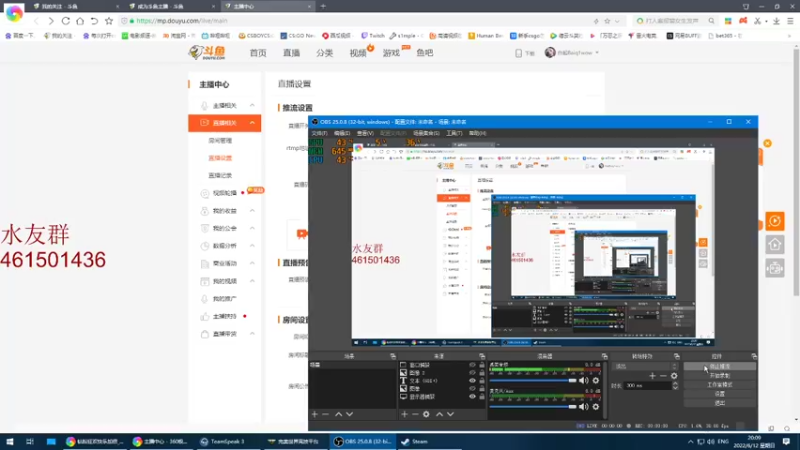Click the OBS transition duration field
Image resolution: width=800 pixels, height=450 pixels.
(x=648, y=386)
